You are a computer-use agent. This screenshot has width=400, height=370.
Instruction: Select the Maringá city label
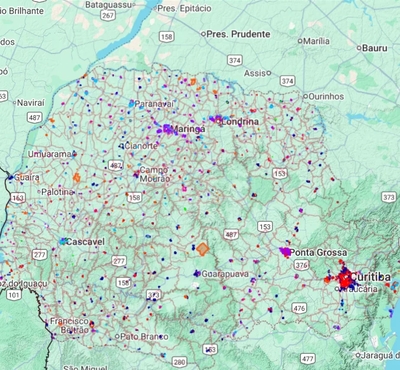click(x=187, y=129)
